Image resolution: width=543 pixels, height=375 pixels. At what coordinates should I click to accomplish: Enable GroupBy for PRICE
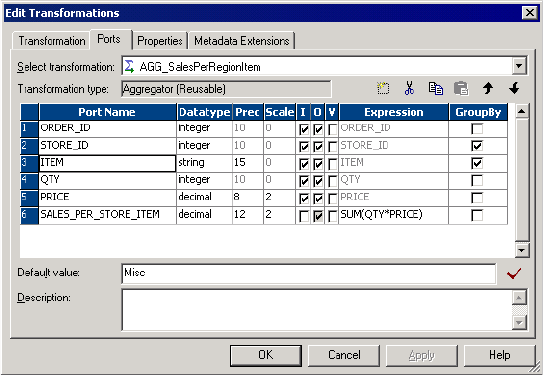coord(477,198)
